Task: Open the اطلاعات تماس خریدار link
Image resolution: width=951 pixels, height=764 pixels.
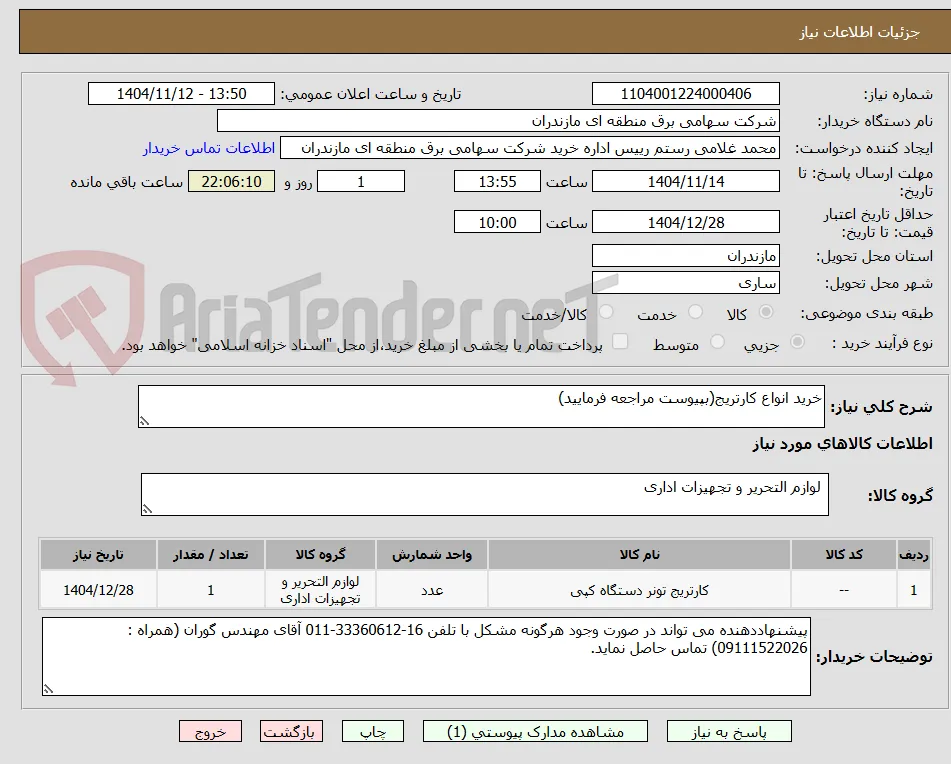Action: 209,149
